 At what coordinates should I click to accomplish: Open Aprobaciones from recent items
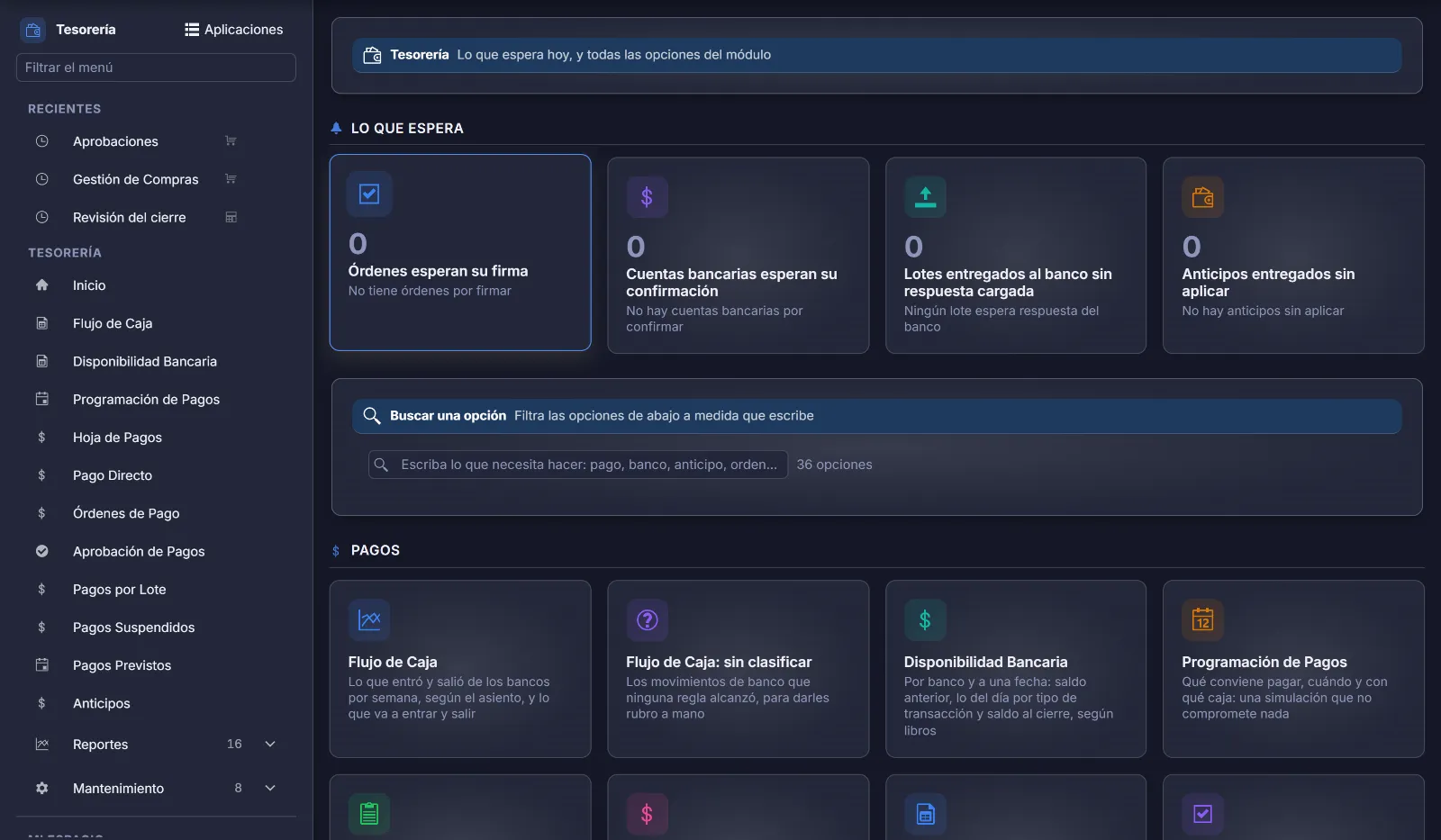point(115,141)
